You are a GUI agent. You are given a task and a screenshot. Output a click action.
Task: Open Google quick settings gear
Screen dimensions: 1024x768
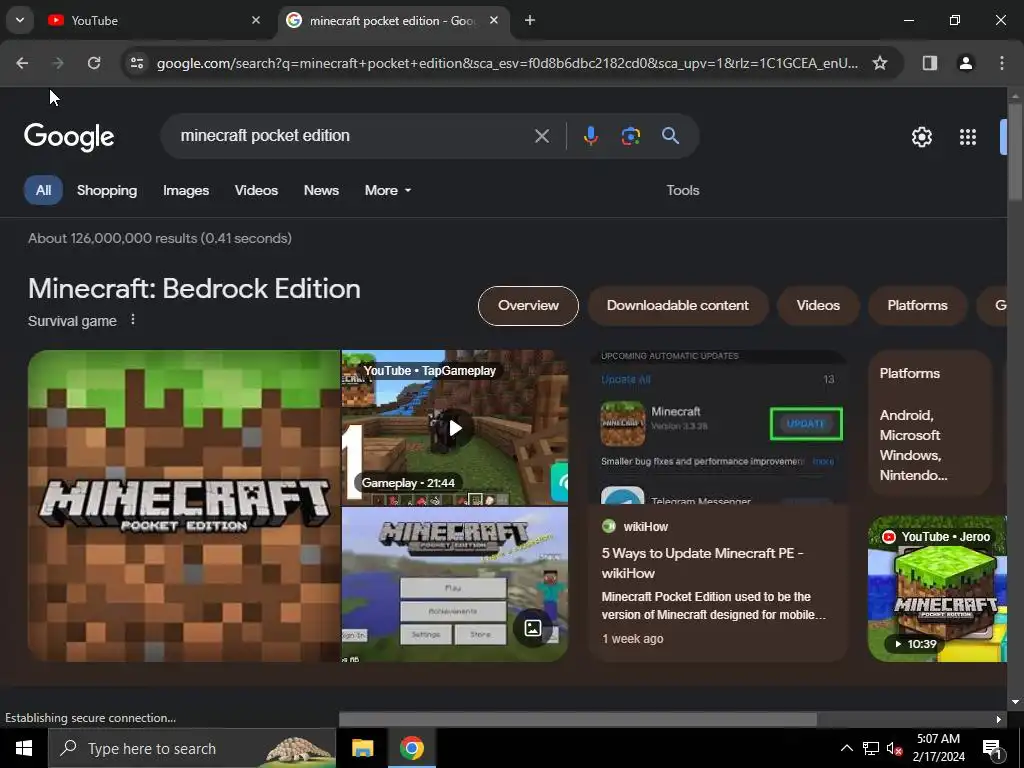[x=921, y=137]
